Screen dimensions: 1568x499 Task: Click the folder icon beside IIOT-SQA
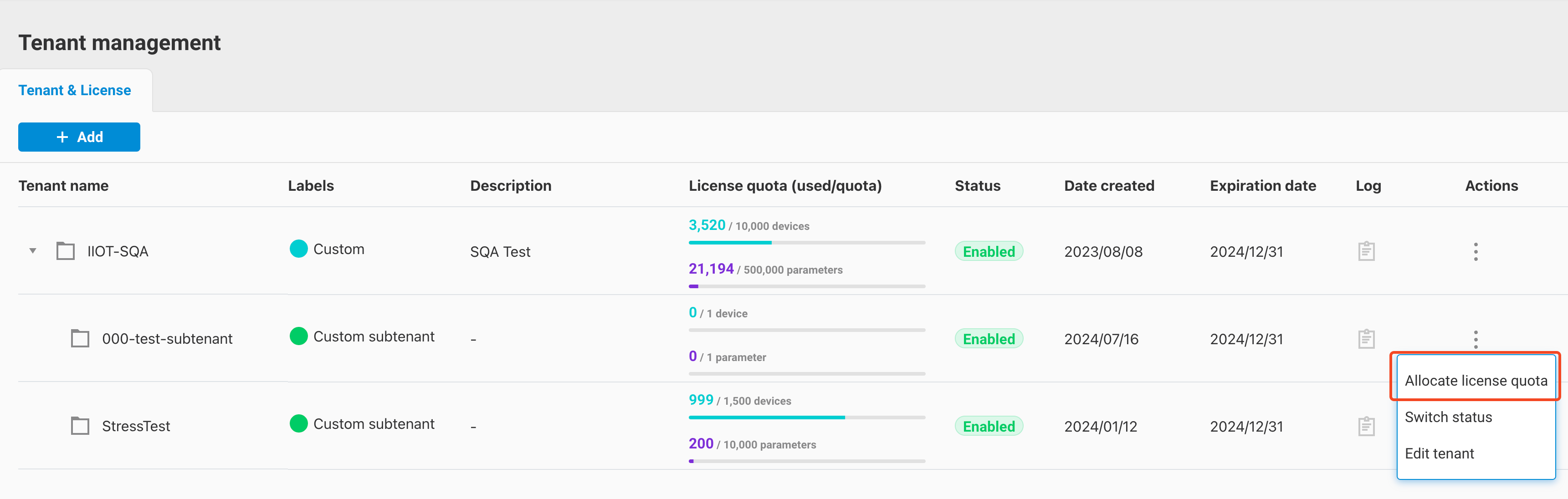(65, 250)
